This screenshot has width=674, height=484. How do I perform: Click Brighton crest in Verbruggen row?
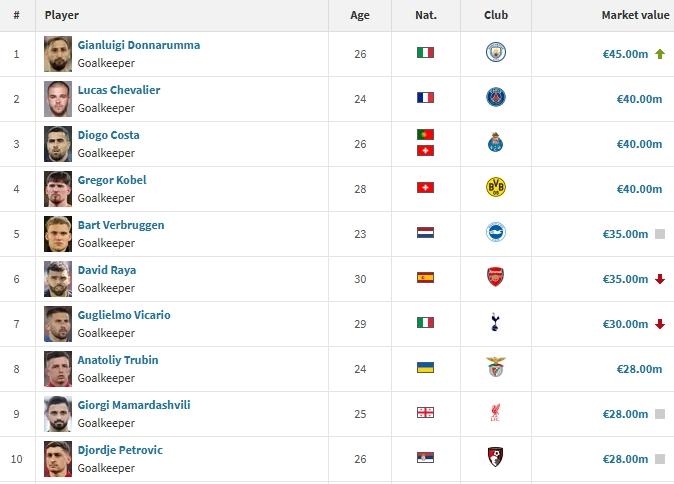coord(495,233)
